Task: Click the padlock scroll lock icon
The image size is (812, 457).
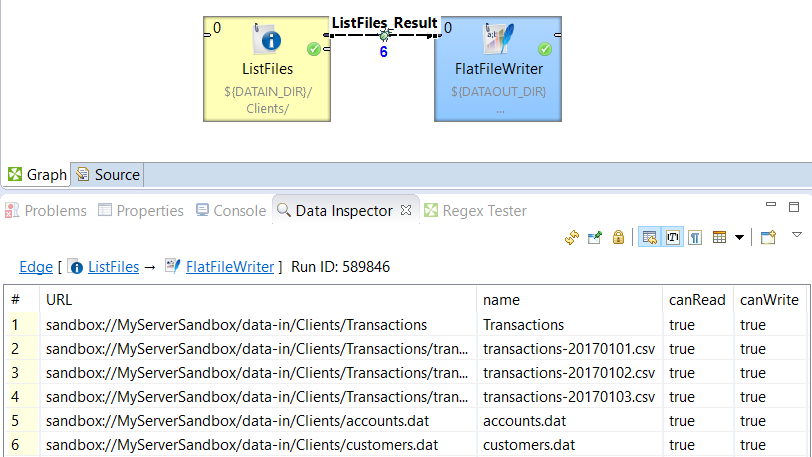Action: pyautogui.click(x=618, y=237)
